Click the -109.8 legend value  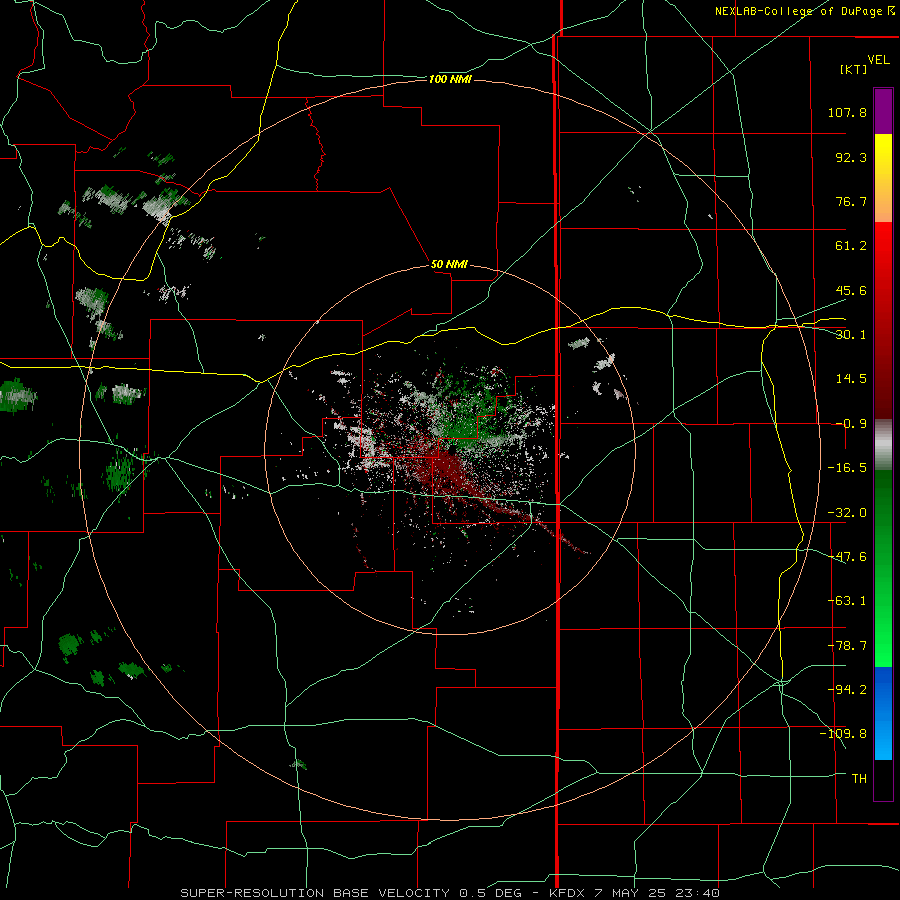point(843,734)
